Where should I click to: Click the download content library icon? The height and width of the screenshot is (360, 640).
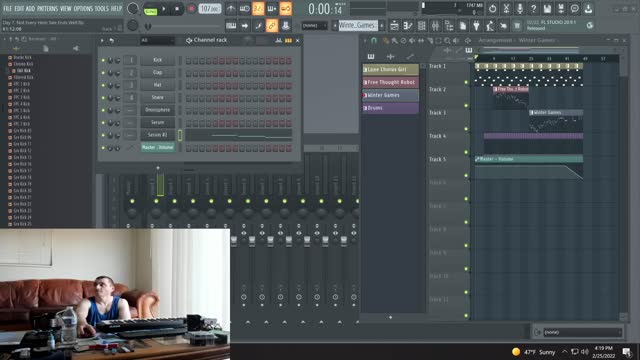pos(588,9)
